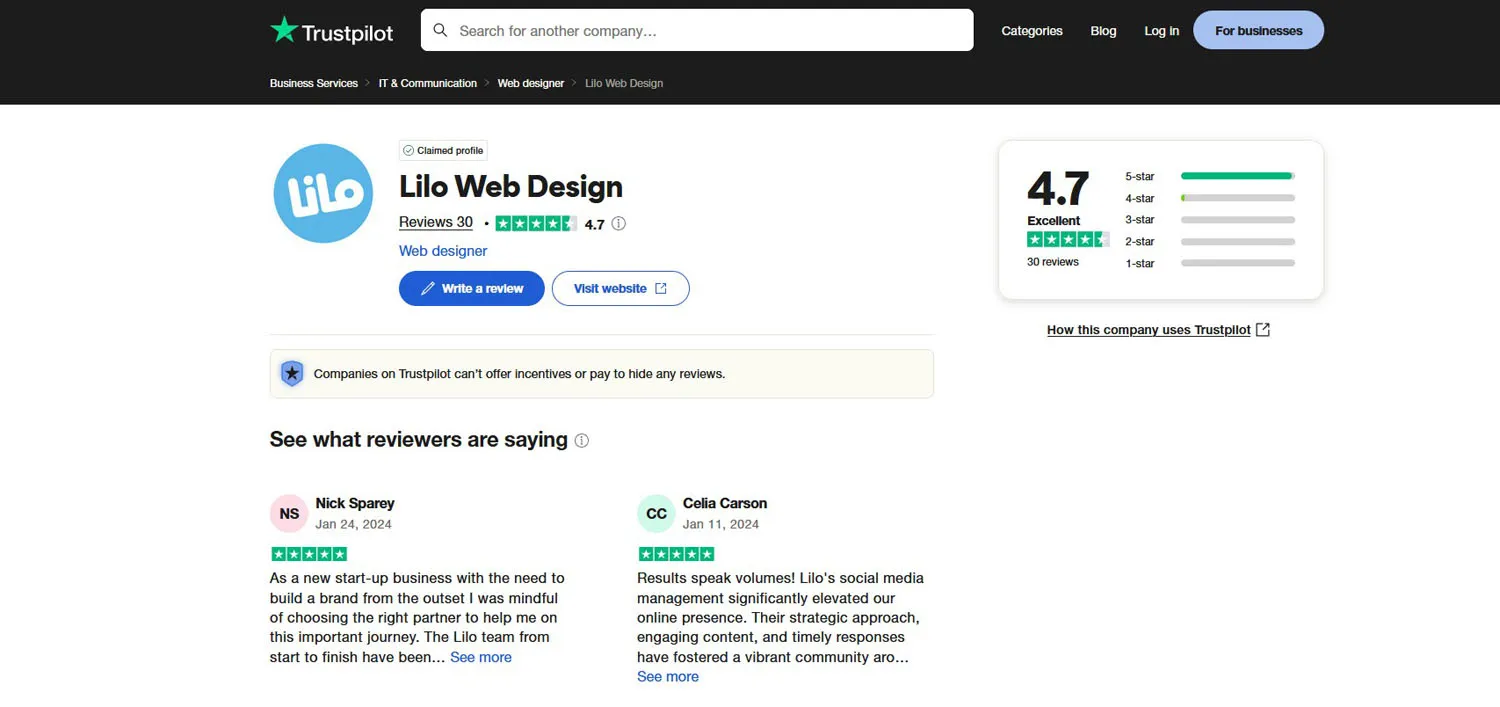Click Log in in the top navigation
The width and height of the screenshot is (1500, 707).
tap(1162, 31)
